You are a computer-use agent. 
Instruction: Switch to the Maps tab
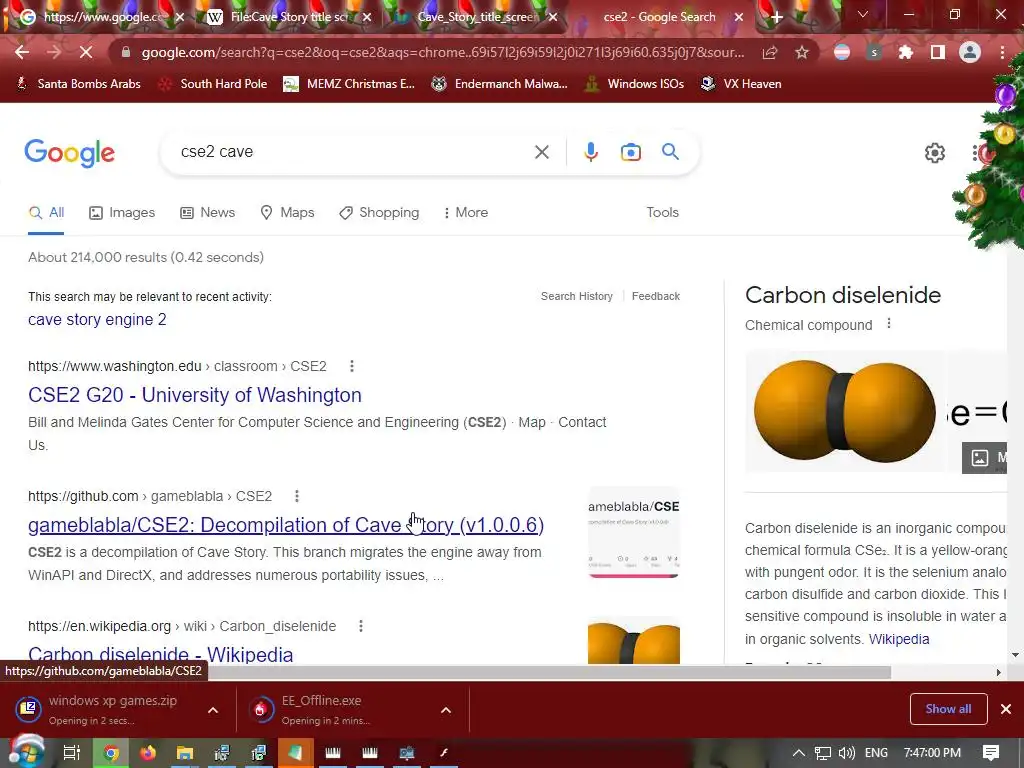287,213
